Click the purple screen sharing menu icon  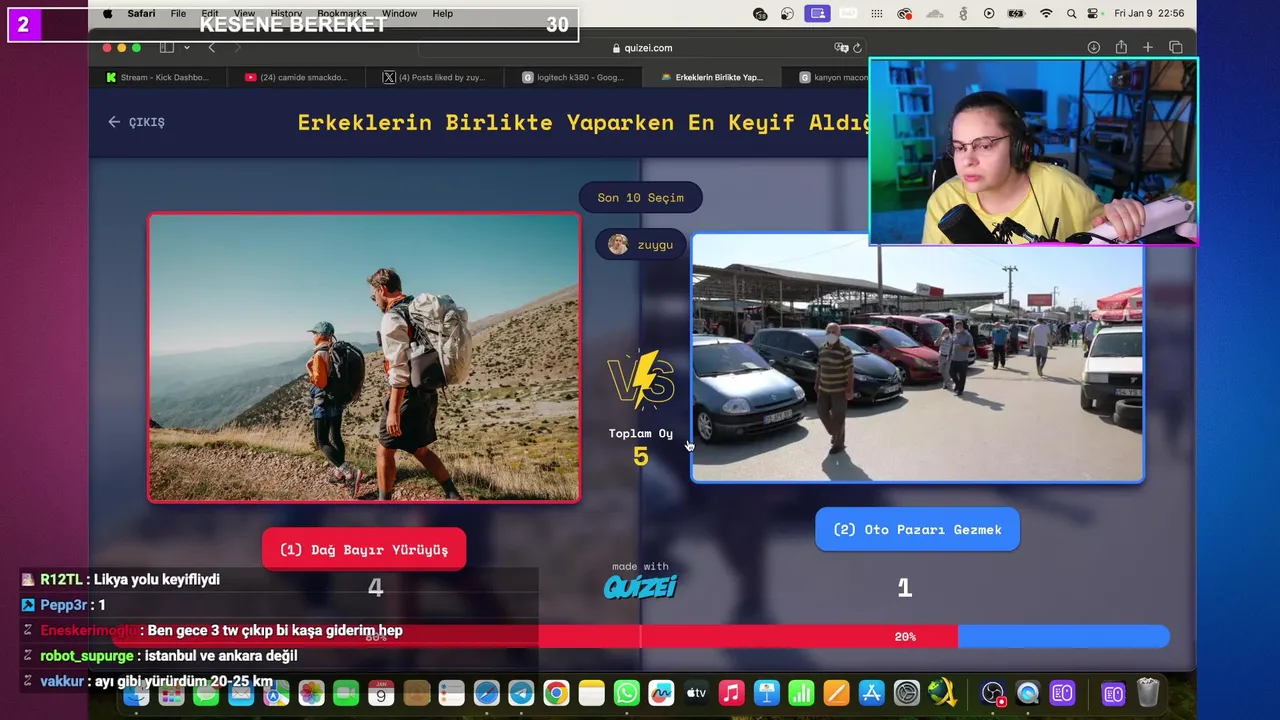click(818, 14)
